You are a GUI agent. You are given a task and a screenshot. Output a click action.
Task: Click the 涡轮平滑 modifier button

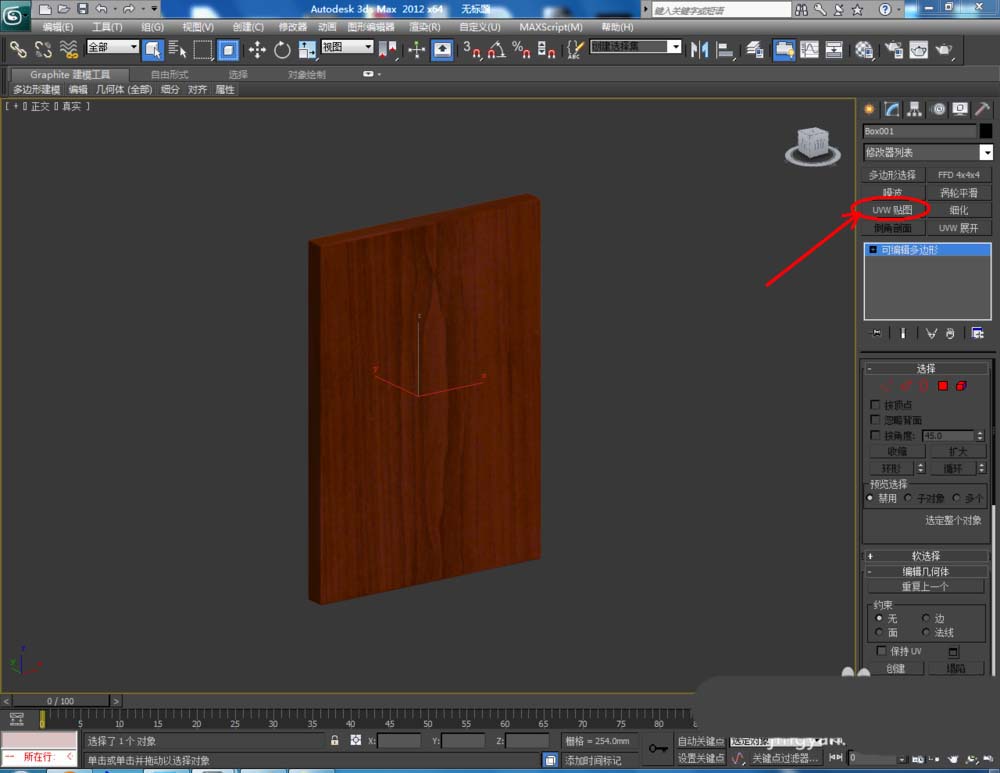959,193
